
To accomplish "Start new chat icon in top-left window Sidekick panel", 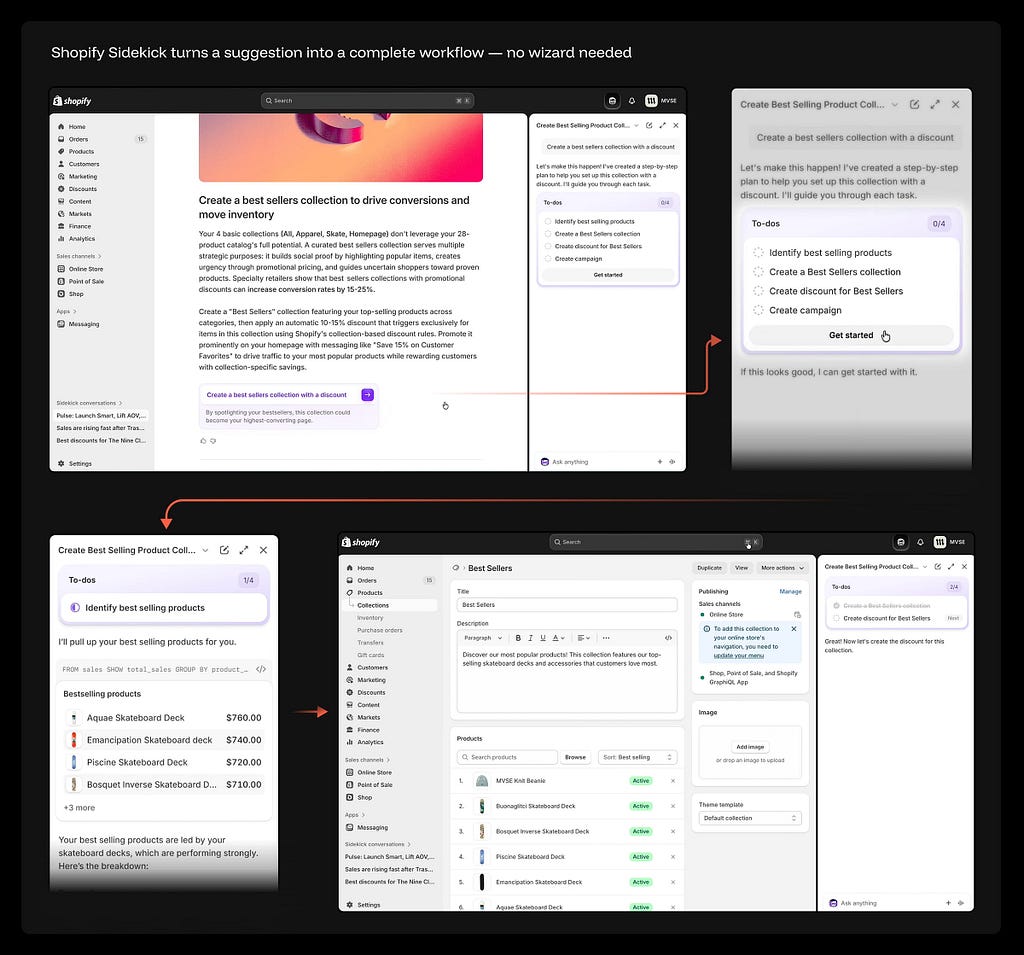I will pyautogui.click(x=649, y=125).
